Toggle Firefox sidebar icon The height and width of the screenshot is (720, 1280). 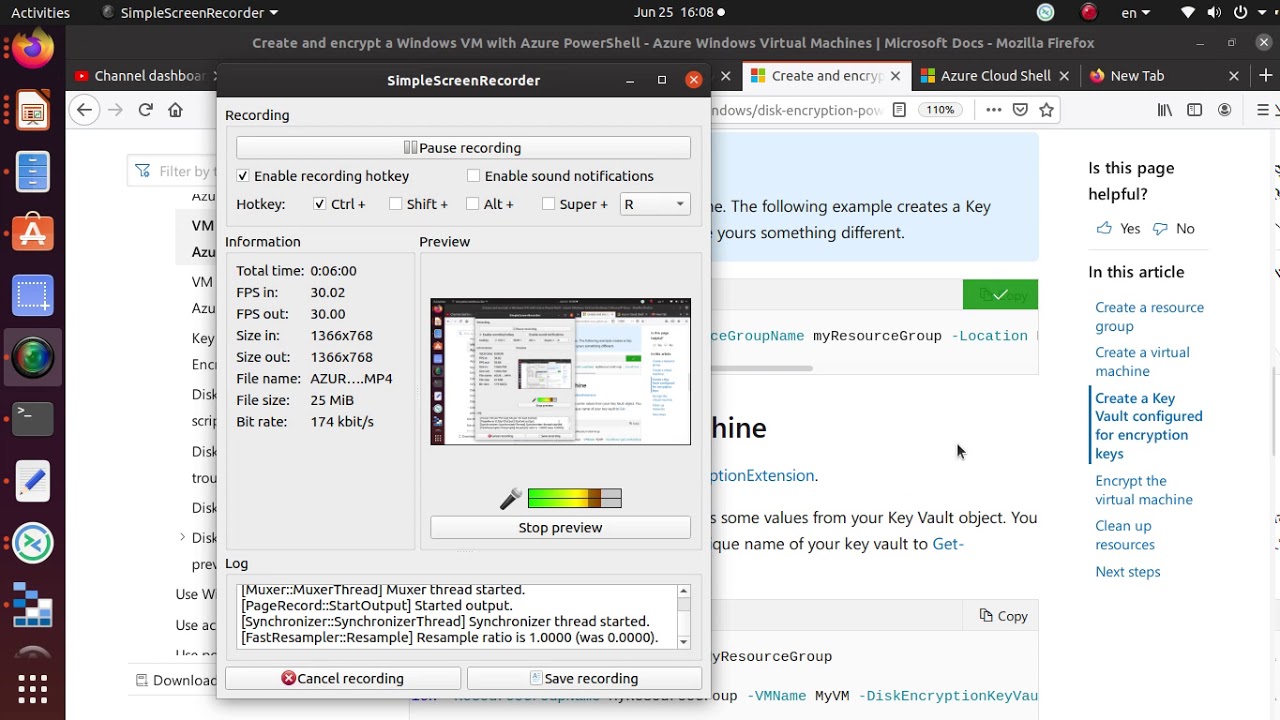[x=1194, y=110]
